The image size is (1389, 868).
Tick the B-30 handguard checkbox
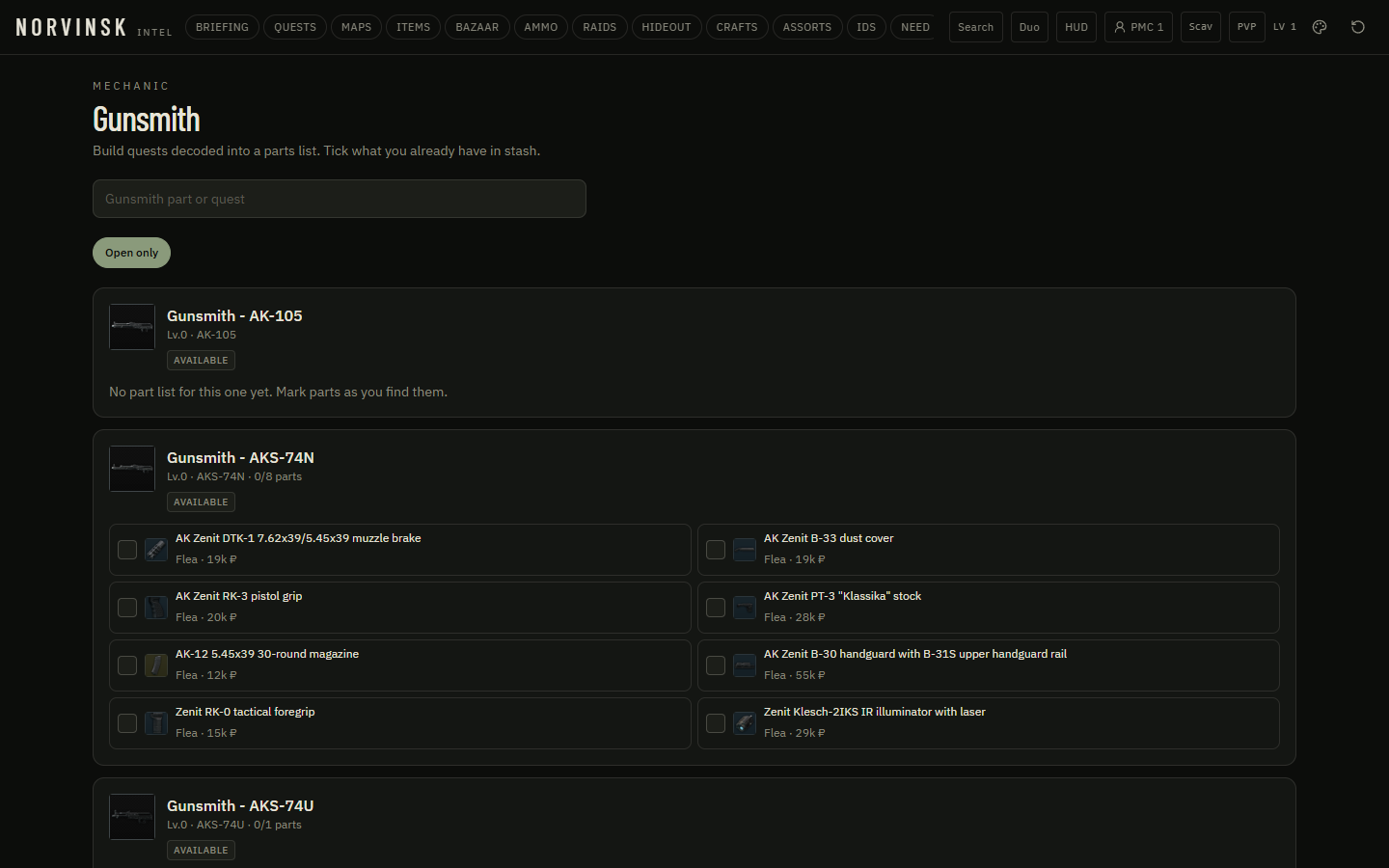point(716,665)
